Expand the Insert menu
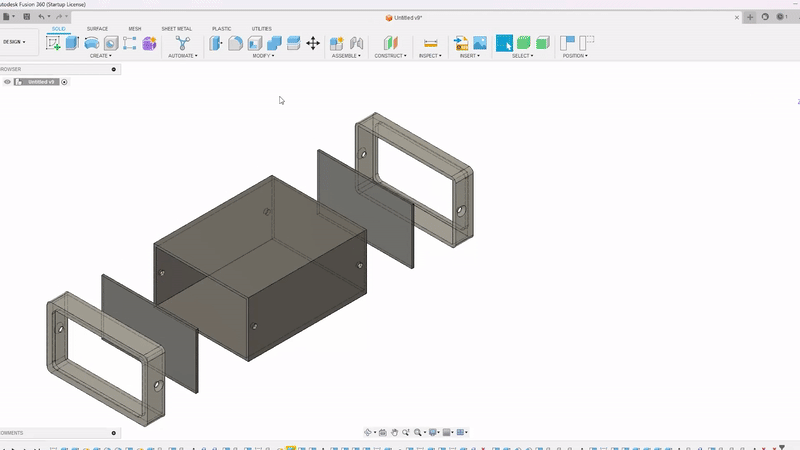This screenshot has width=800, height=450. coord(469,56)
